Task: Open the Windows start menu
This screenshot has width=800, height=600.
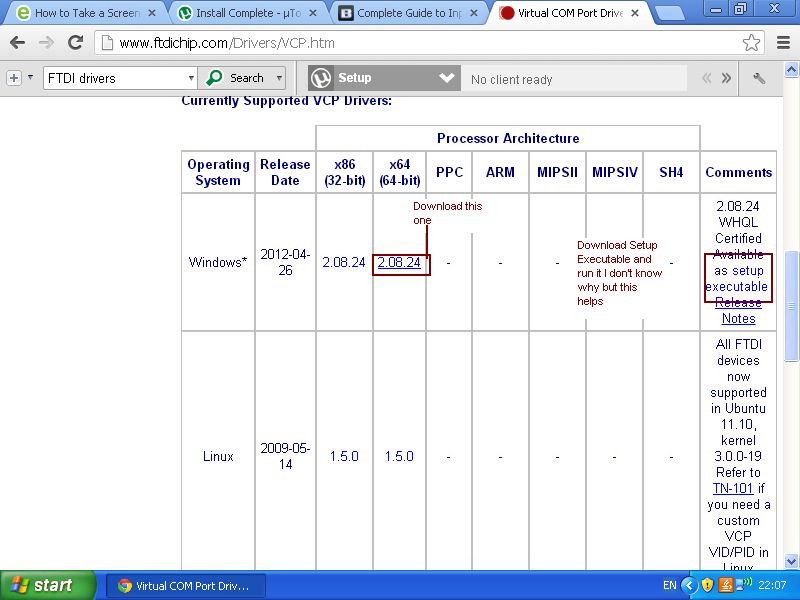Action: click(x=47, y=585)
